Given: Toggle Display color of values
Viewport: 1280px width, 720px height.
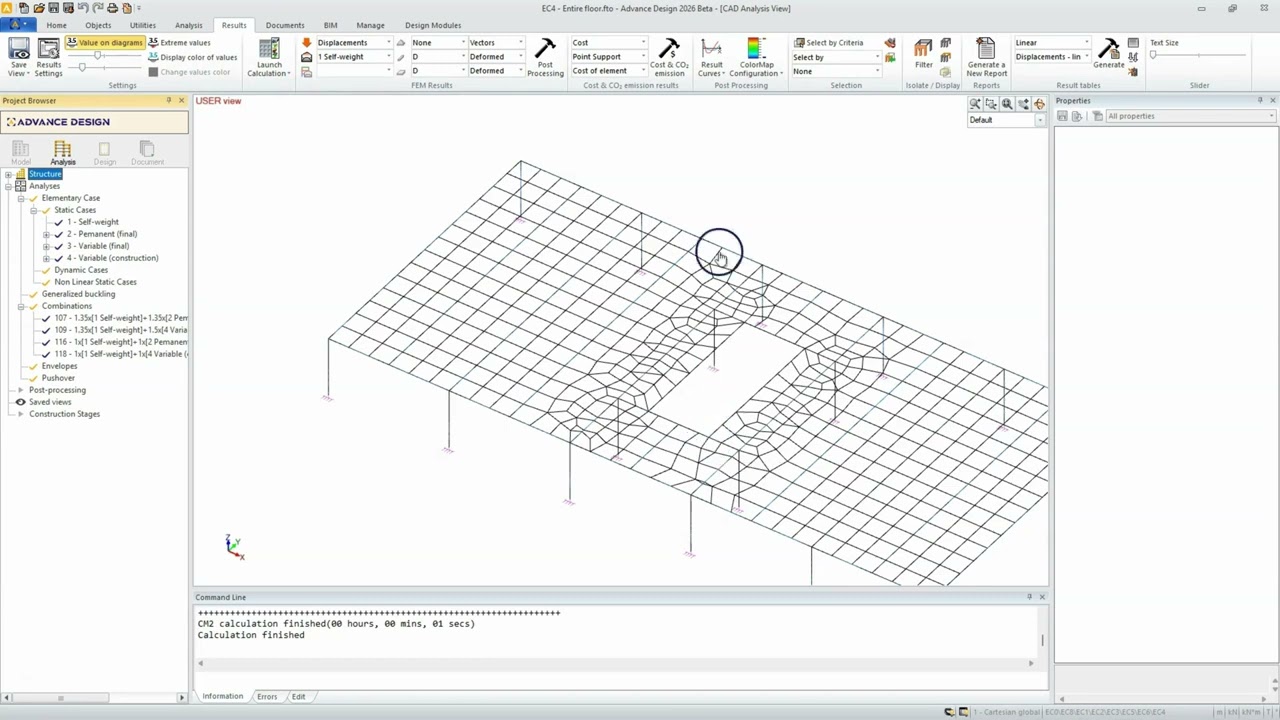Looking at the screenshot, I should coord(192,57).
